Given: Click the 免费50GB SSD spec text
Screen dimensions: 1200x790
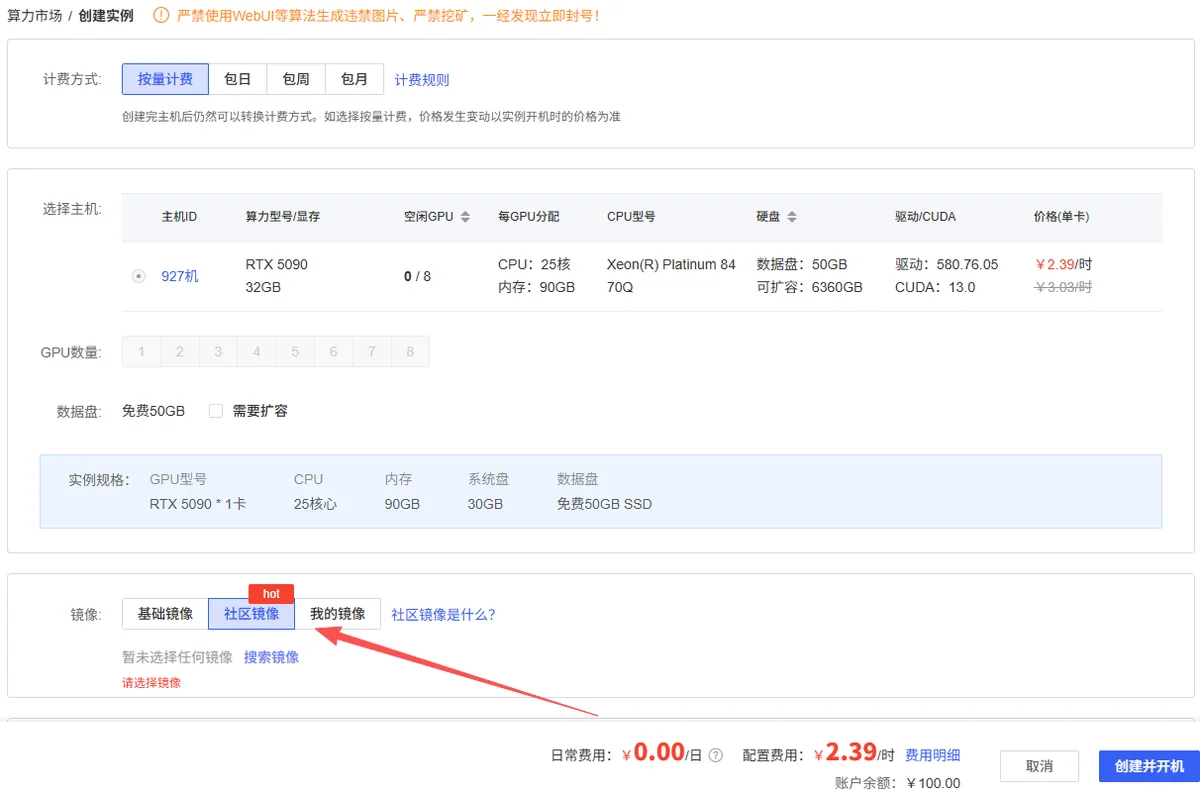Looking at the screenshot, I should point(604,504).
